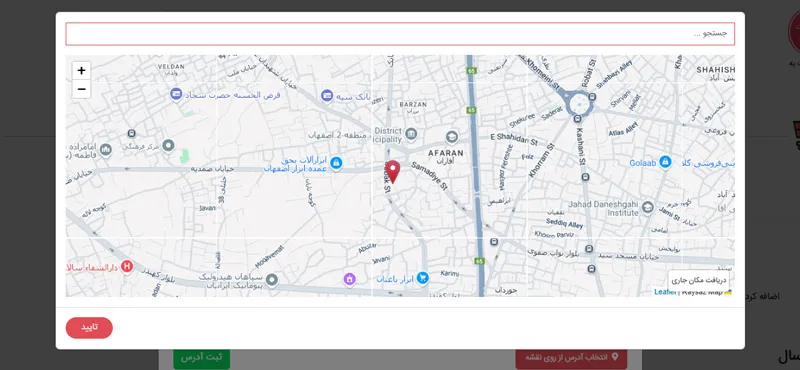Select the District Municipality building icon
This screenshot has width=800, height=370.
tap(411, 135)
